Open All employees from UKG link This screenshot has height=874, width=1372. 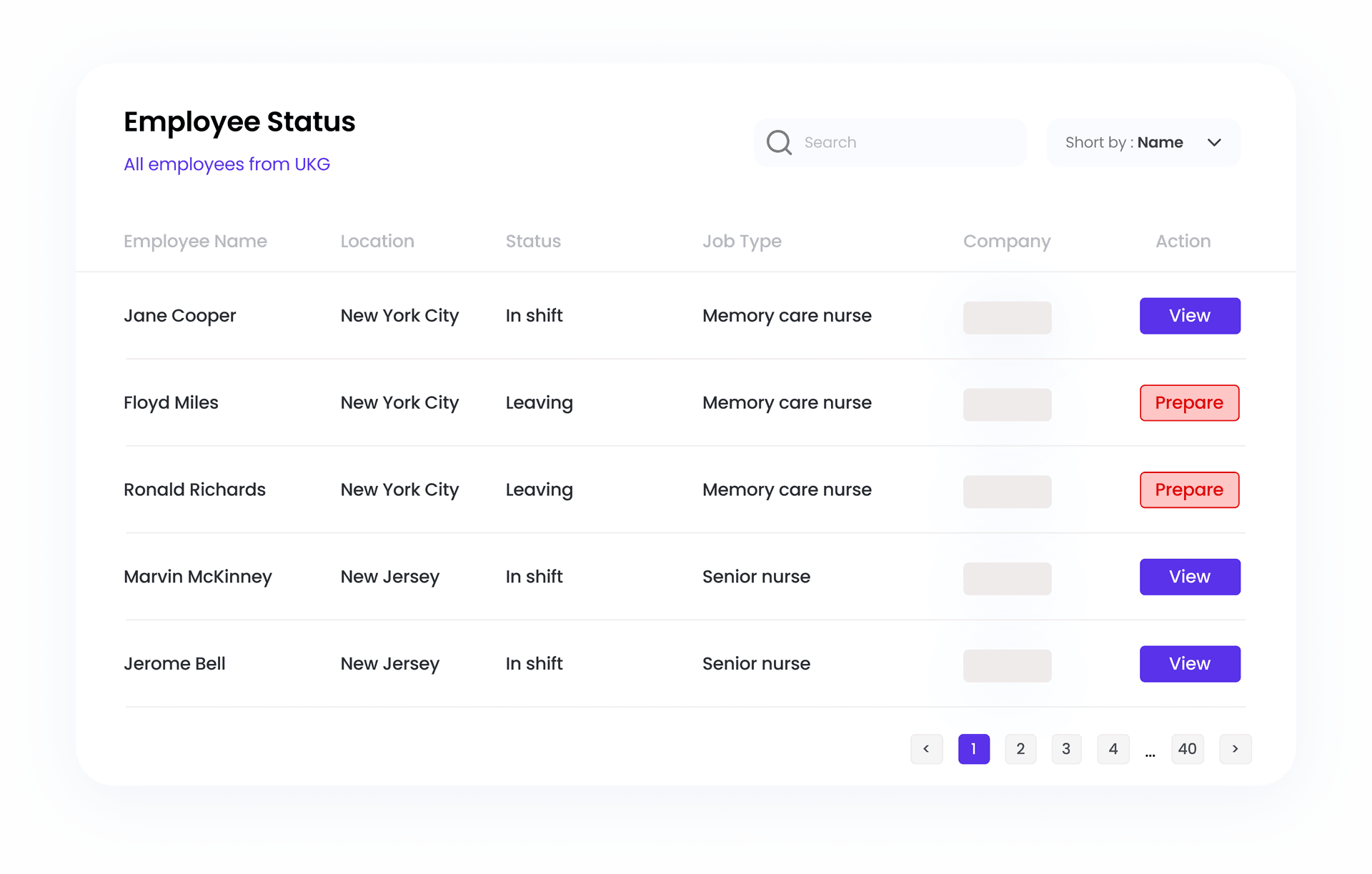coord(227,164)
